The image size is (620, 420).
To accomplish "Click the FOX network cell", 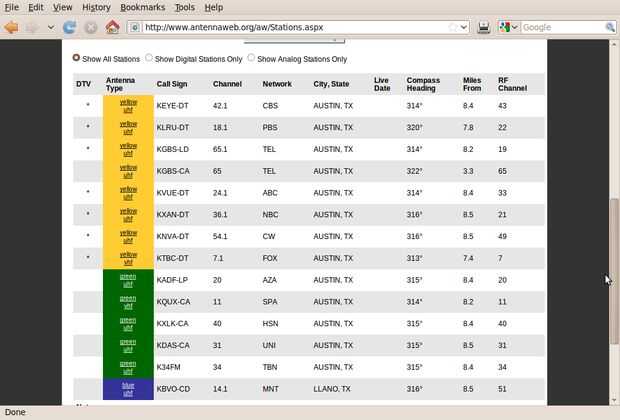I will (270, 258).
